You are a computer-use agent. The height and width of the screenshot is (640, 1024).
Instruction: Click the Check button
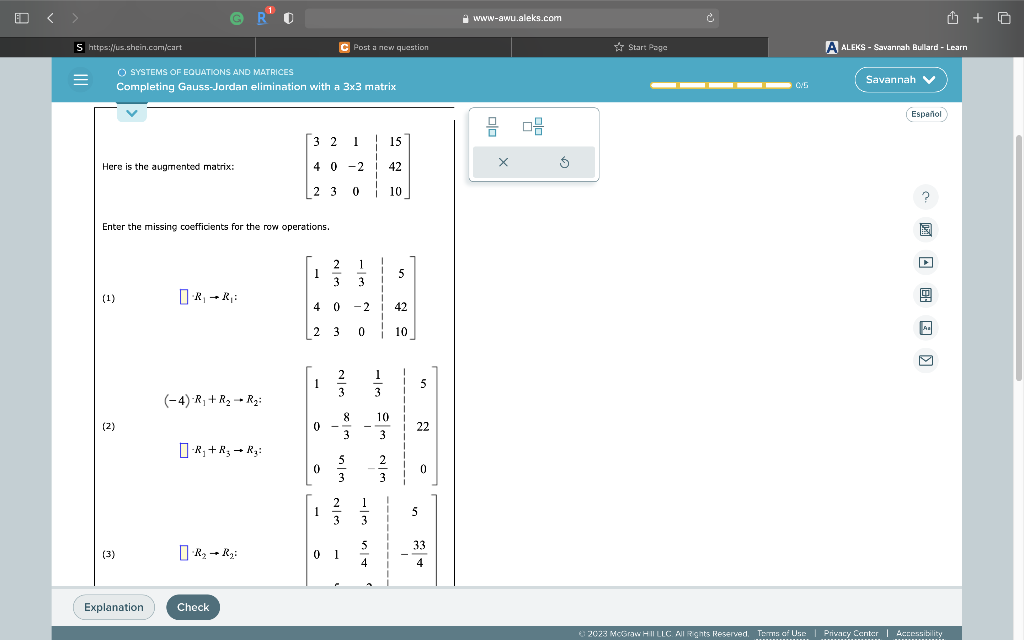(192, 607)
